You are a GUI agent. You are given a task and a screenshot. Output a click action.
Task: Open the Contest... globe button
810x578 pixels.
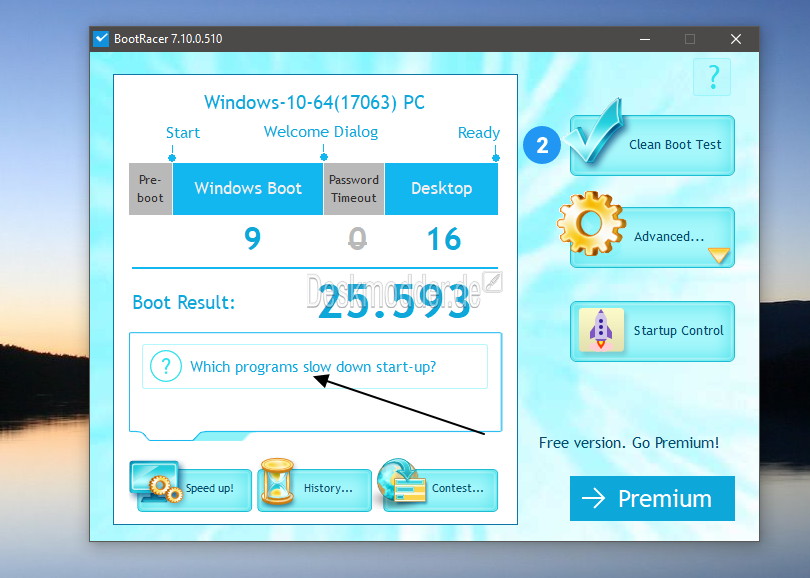click(x=438, y=488)
